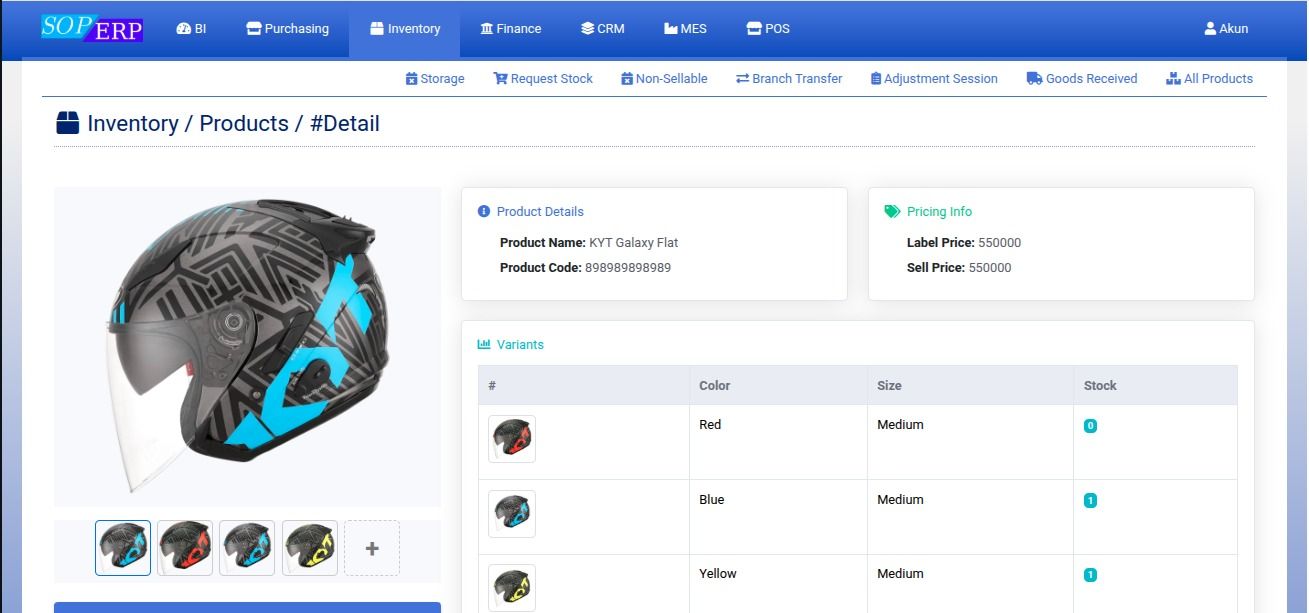Switch to the Inventory tab
This screenshot has height=613, width=1309.
pos(404,28)
